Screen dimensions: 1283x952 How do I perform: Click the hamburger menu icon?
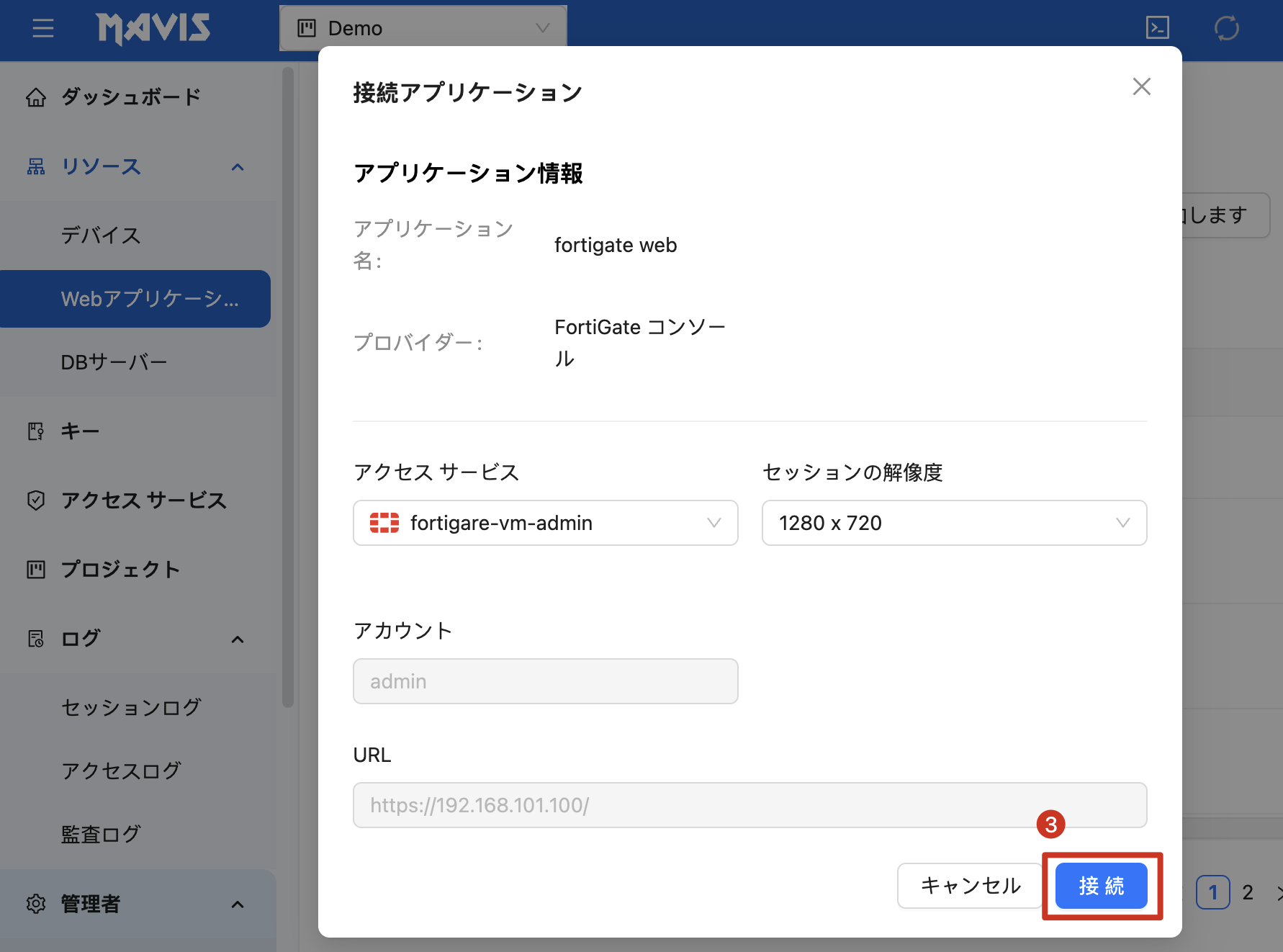pos(43,29)
